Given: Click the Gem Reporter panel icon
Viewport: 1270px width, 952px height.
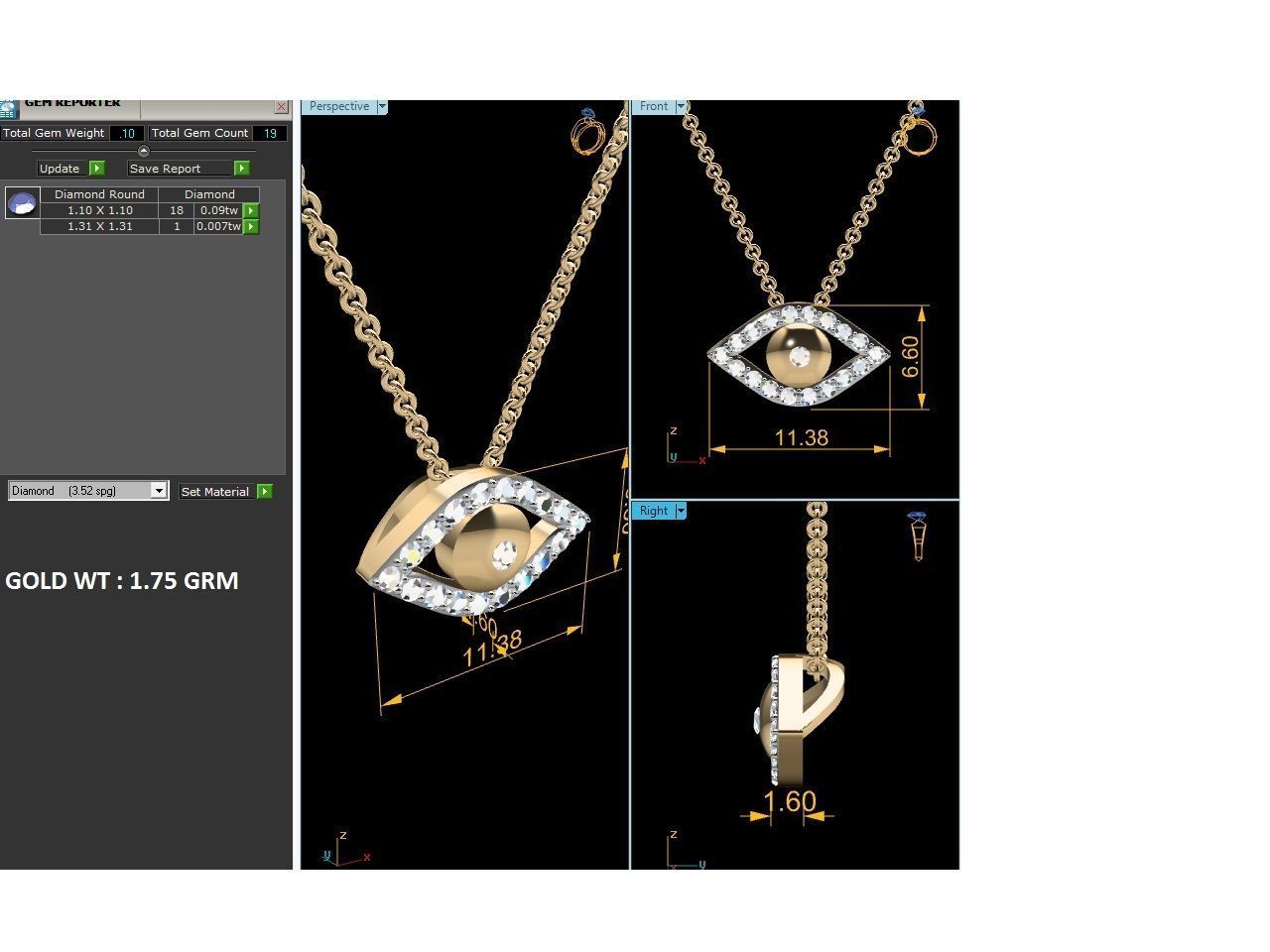Looking at the screenshot, I should click(x=8, y=109).
